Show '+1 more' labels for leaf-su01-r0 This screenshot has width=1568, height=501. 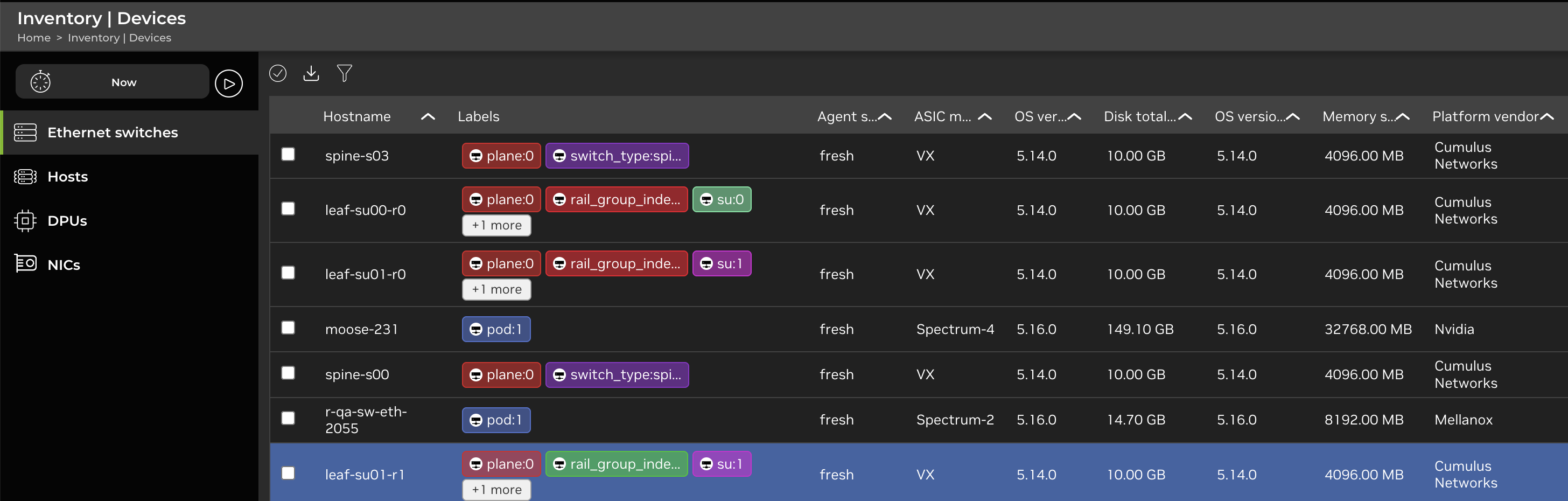pos(496,290)
